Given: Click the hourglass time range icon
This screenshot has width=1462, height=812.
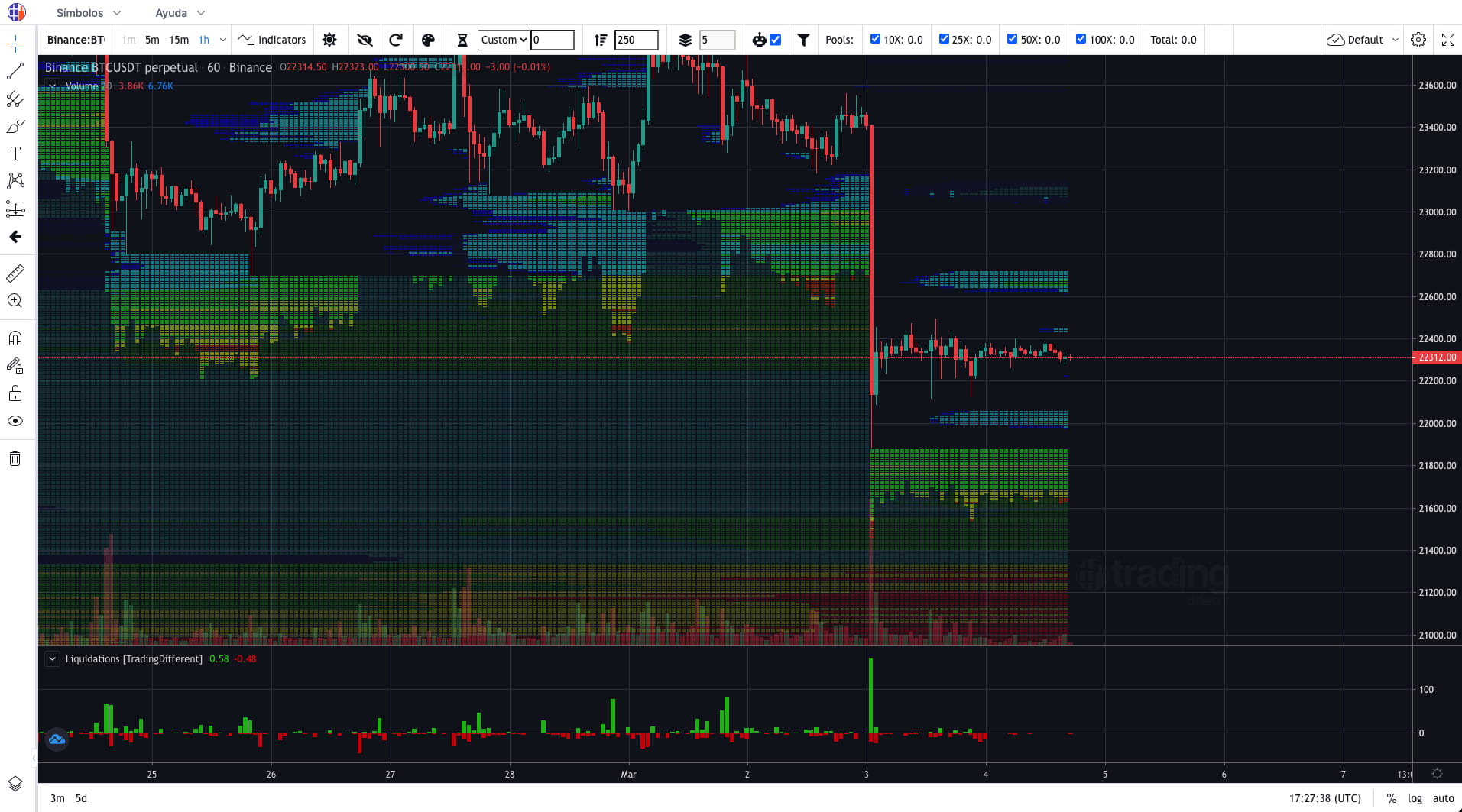Looking at the screenshot, I should (462, 40).
